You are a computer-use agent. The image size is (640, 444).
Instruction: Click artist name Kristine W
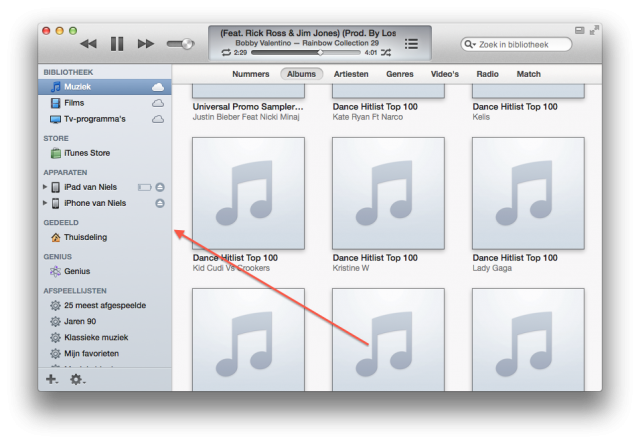click(351, 268)
